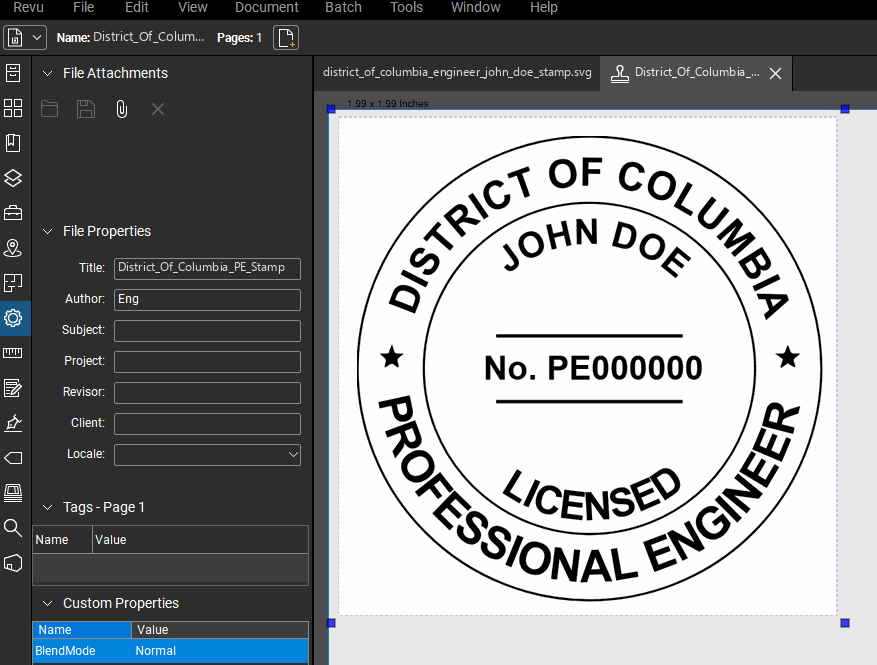
Task: Open the Spaces location pin icon
Action: coord(13,248)
